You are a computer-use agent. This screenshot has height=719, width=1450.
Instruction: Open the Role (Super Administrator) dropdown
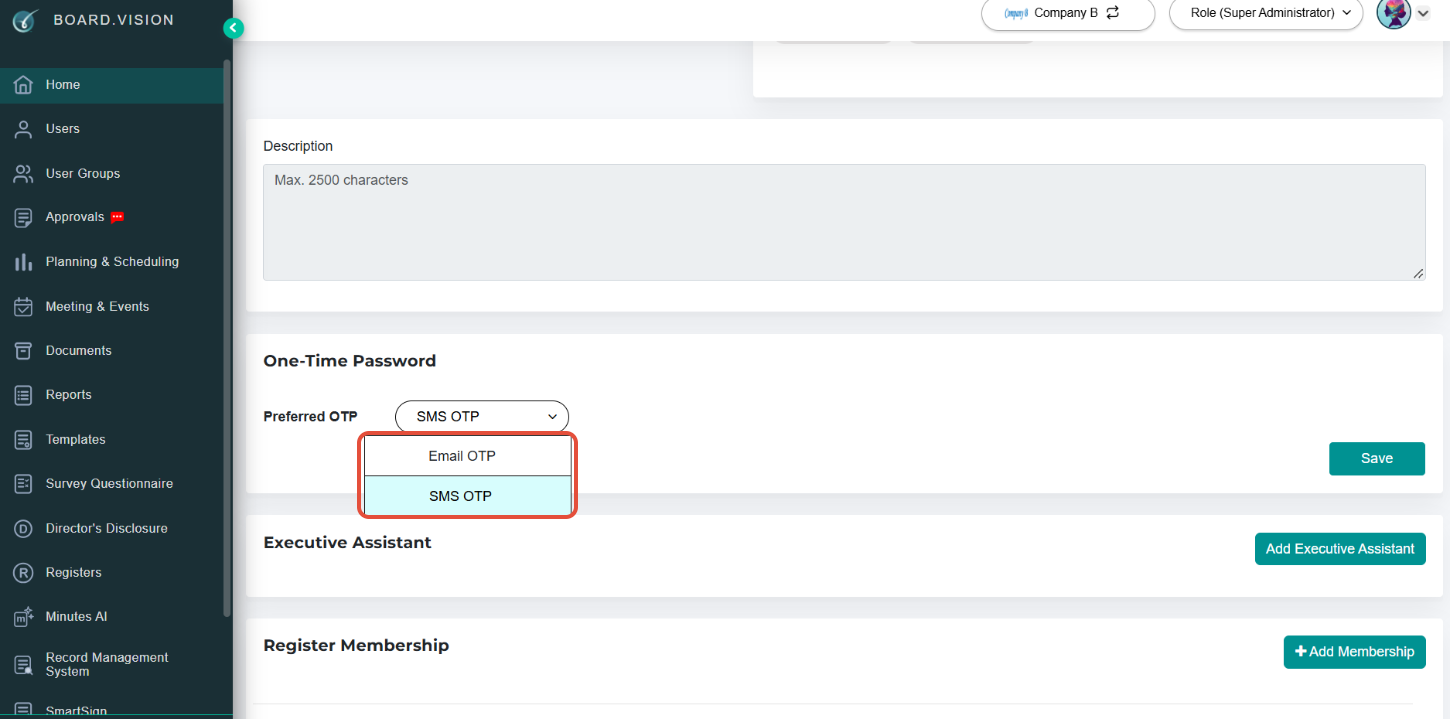click(x=1266, y=13)
